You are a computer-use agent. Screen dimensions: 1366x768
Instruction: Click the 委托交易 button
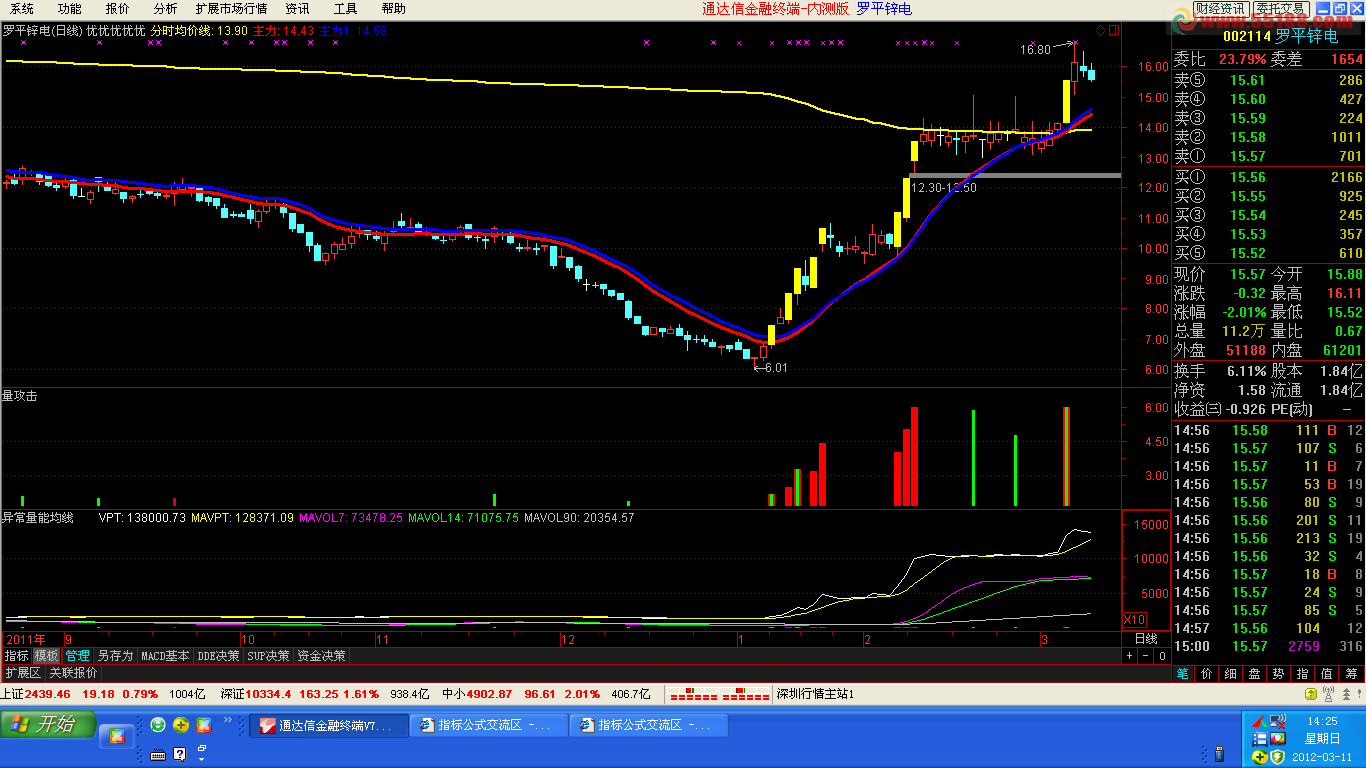[1280, 9]
